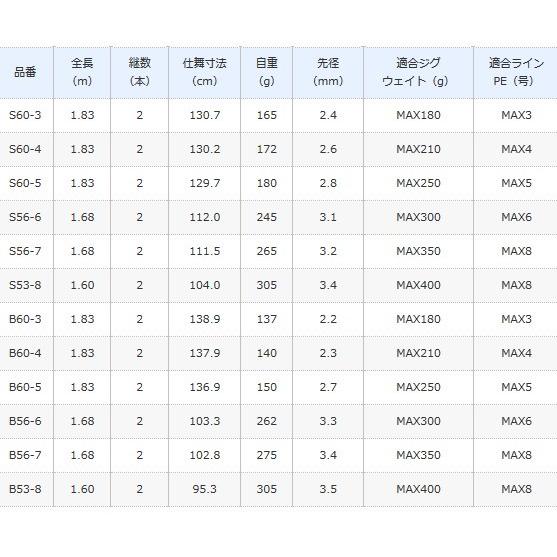This screenshot has height=557, width=557.
Task: Click the 自重 (g) column header
Action: [267, 72]
